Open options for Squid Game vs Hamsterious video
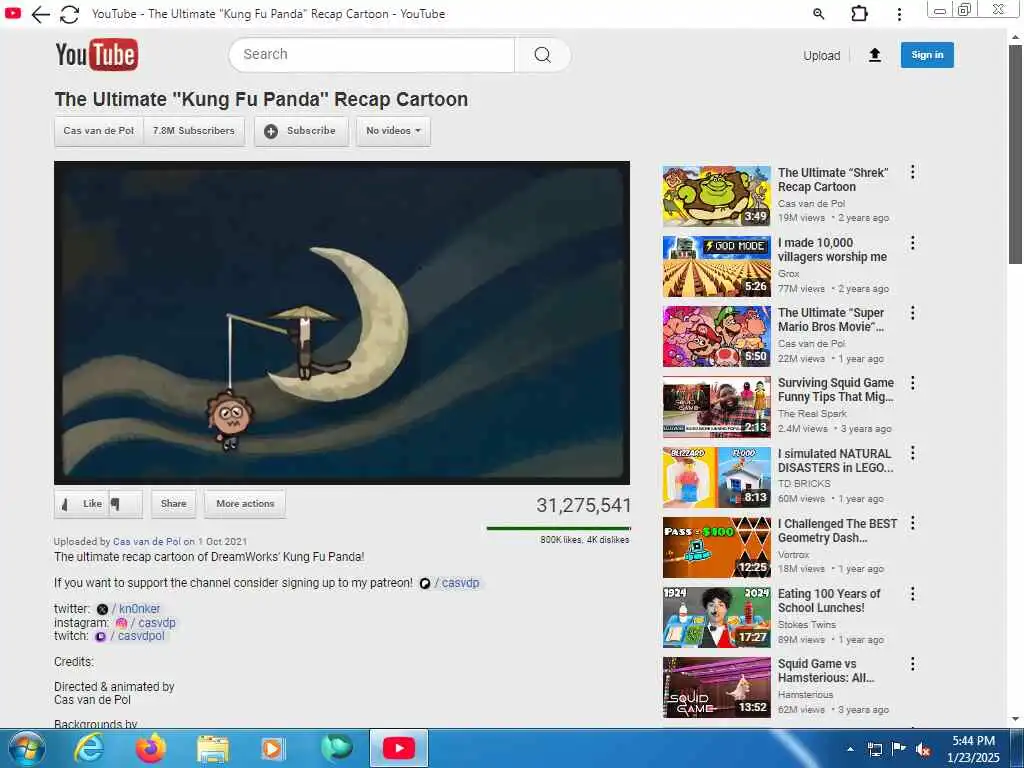This screenshot has height=768, width=1024. (x=912, y=664)
